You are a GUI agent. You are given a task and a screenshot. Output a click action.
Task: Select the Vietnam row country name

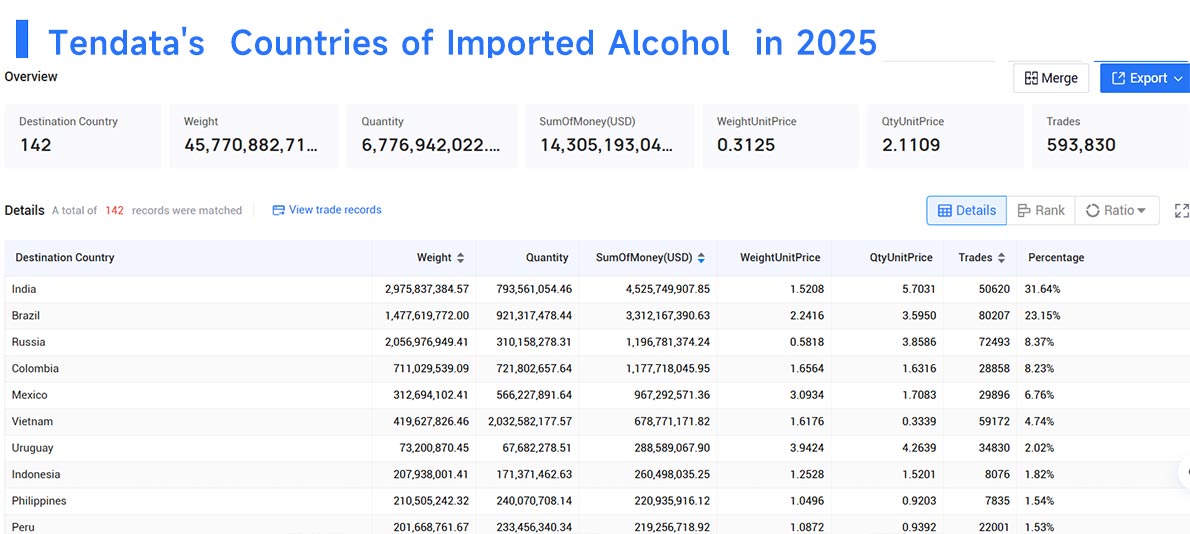32,422
